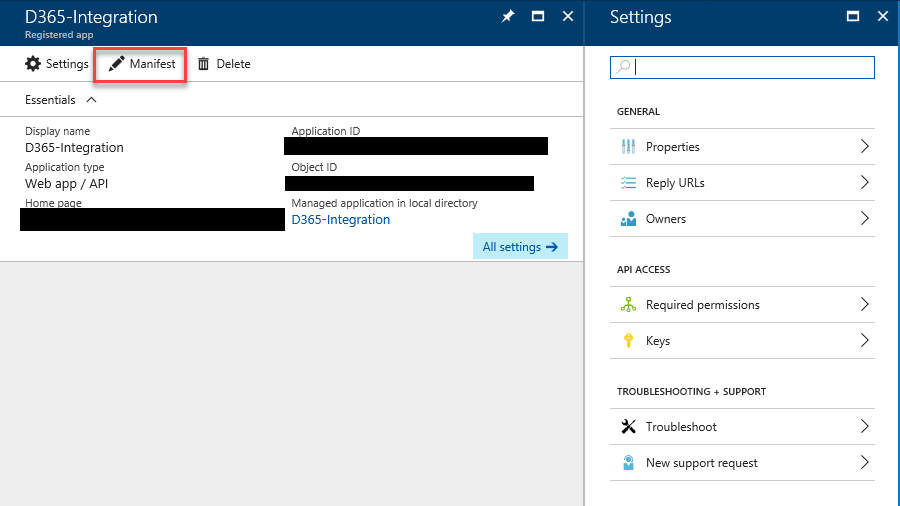This screenshot has width=900, height=506.
Task: Focus the Settings search input field
Action: click(742, 67)
